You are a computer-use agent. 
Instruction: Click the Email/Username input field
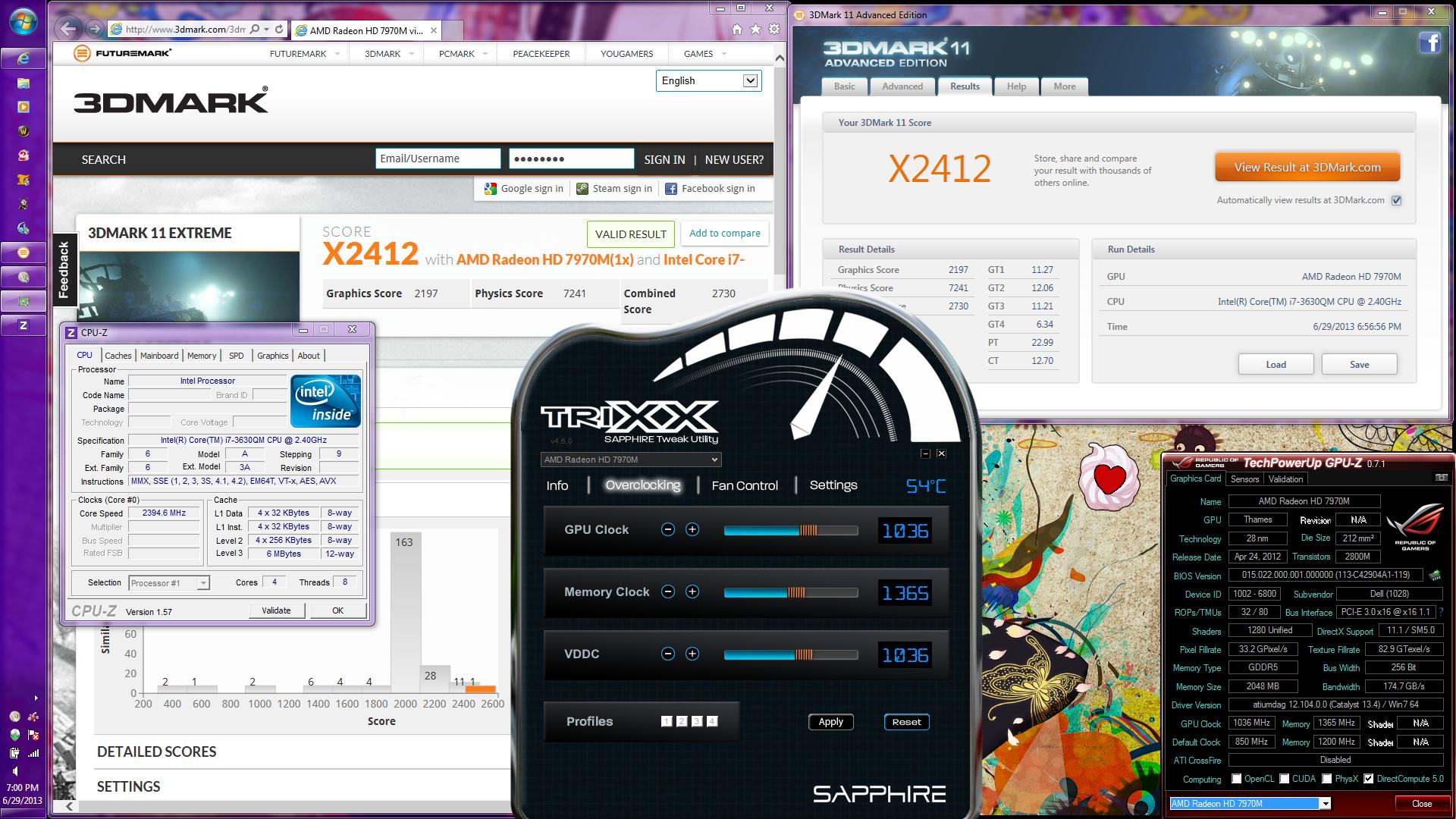[438, 158]
